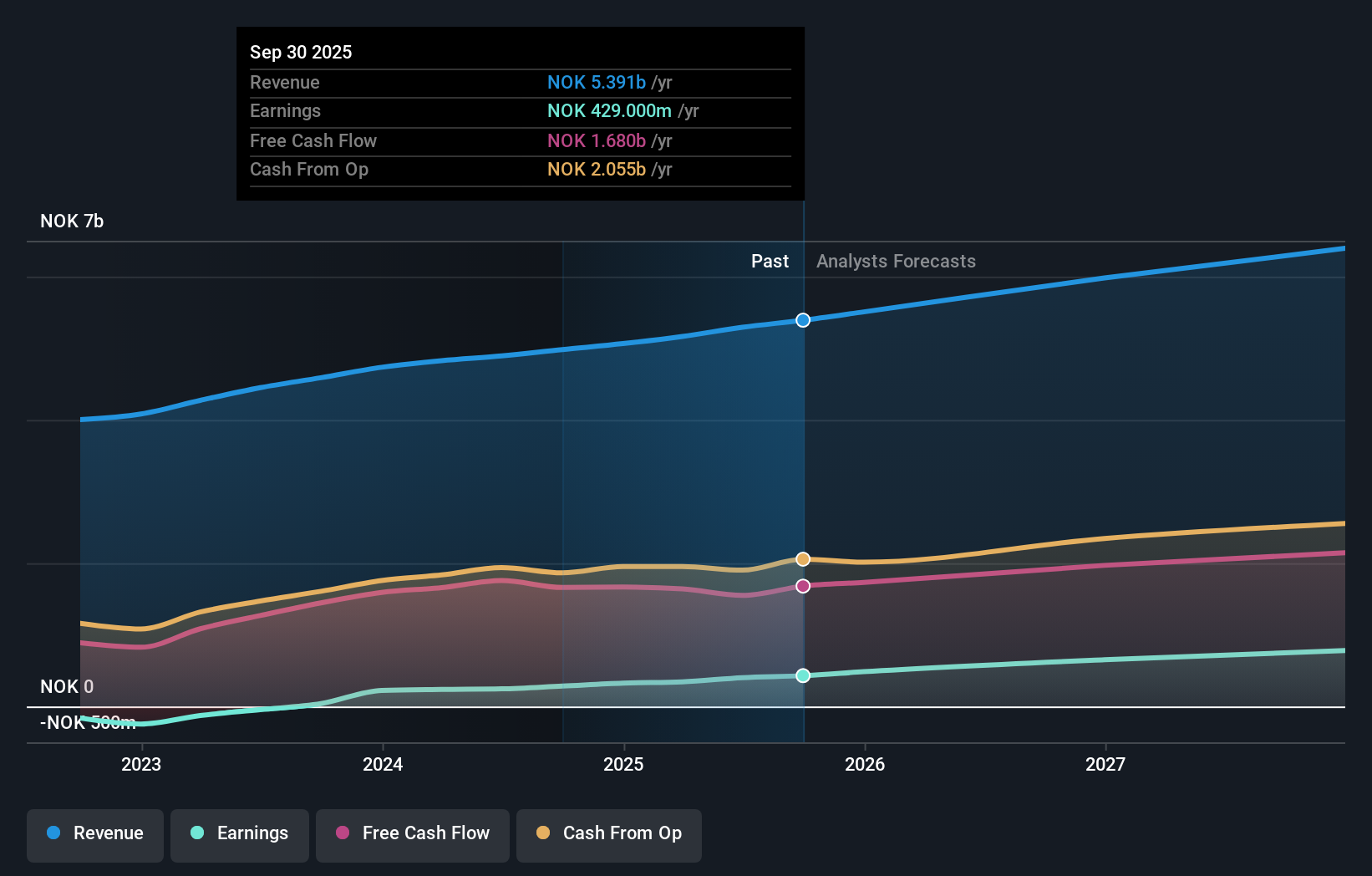This screenshot has height=876, width=1372.
Task: Select the Cash From Op marker on the chart
Action: (x=802, y=558)
